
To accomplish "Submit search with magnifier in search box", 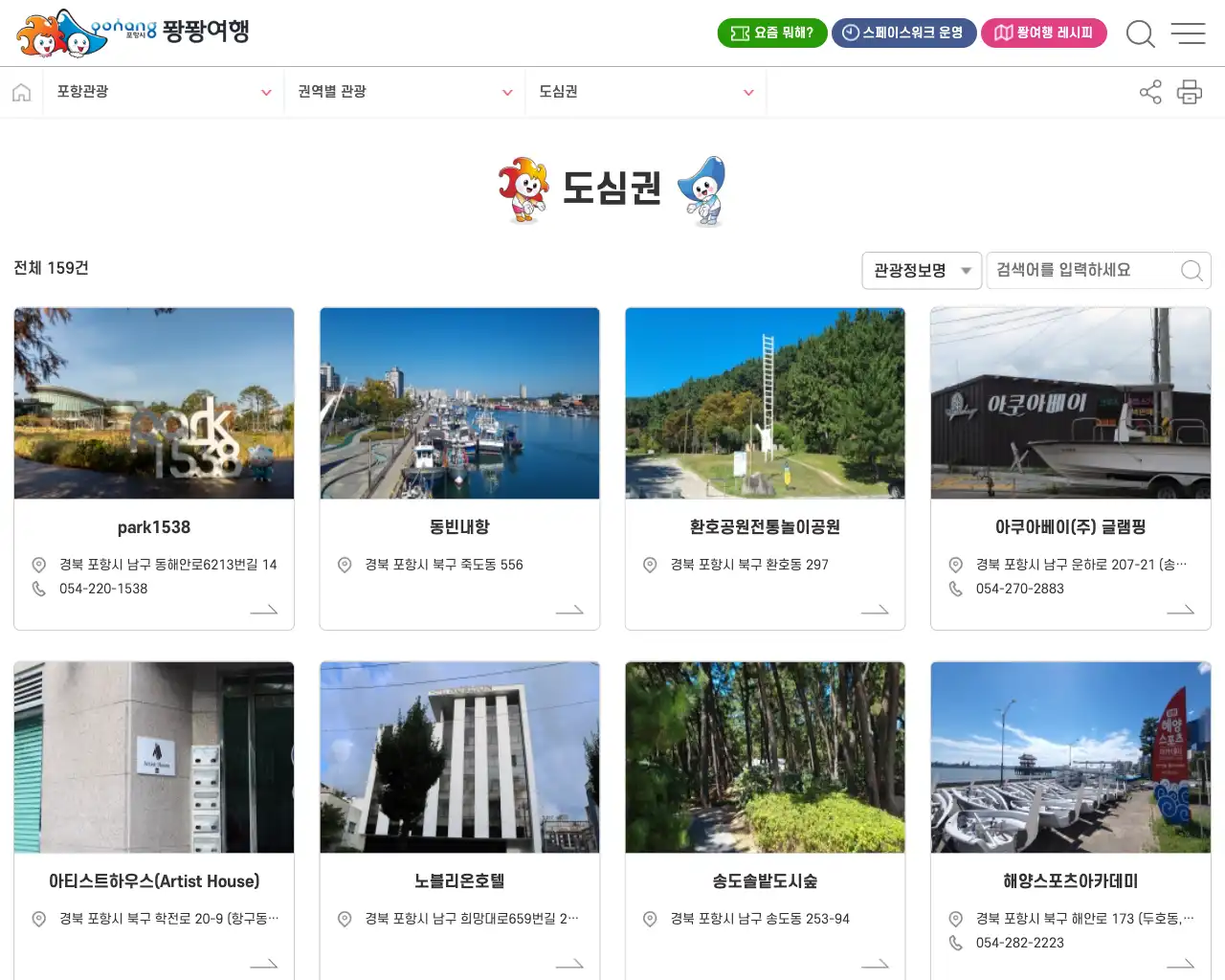I will coord(1192,271).
